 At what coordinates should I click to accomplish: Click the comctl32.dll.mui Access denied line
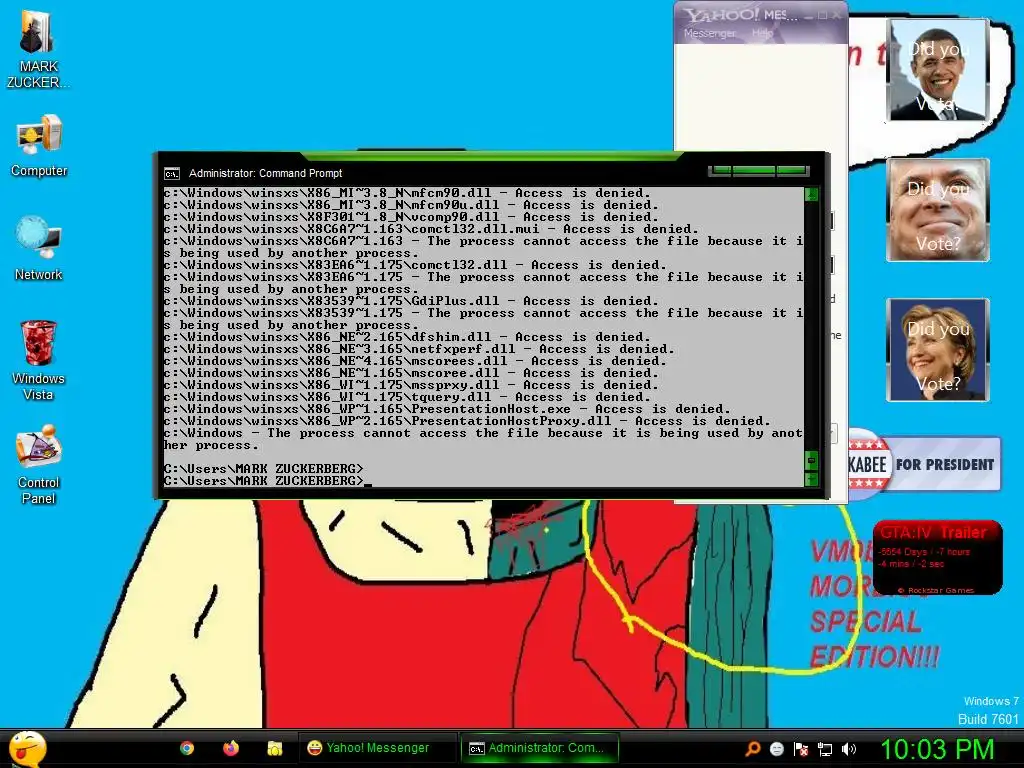(431, 229)
